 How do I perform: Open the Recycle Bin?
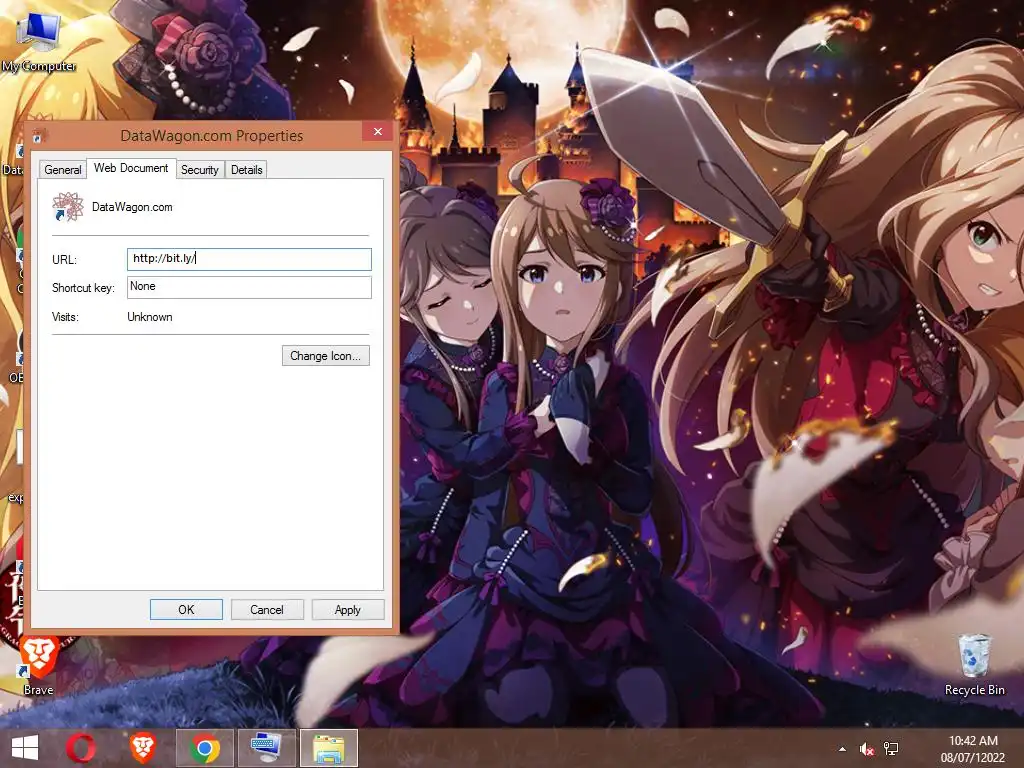[974, 665]
